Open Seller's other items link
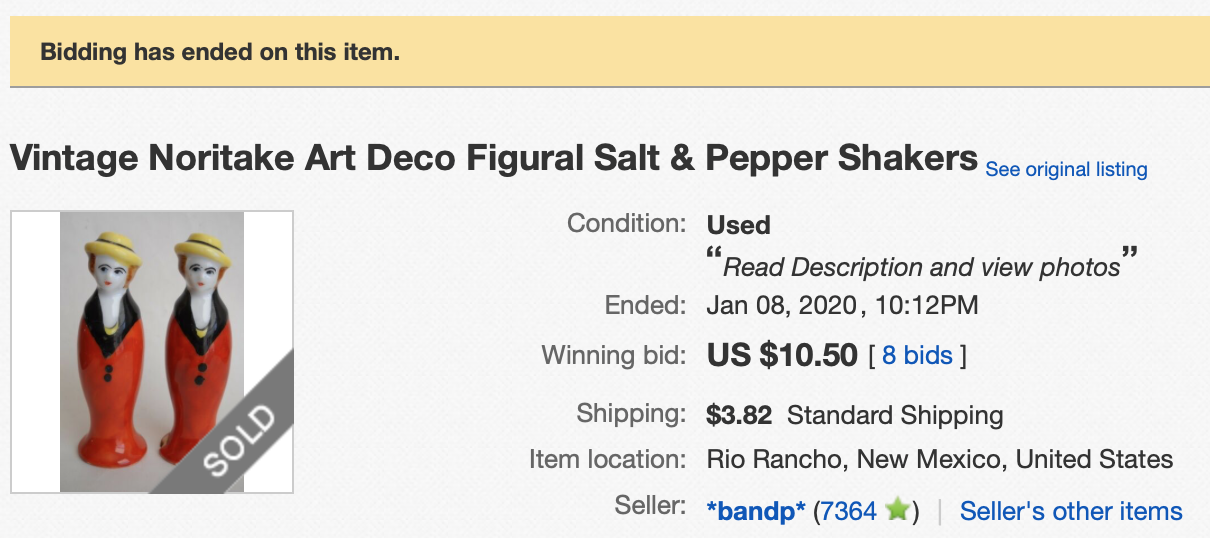The height and width of the screenshot is (538, 1210). pos(1071,510)
